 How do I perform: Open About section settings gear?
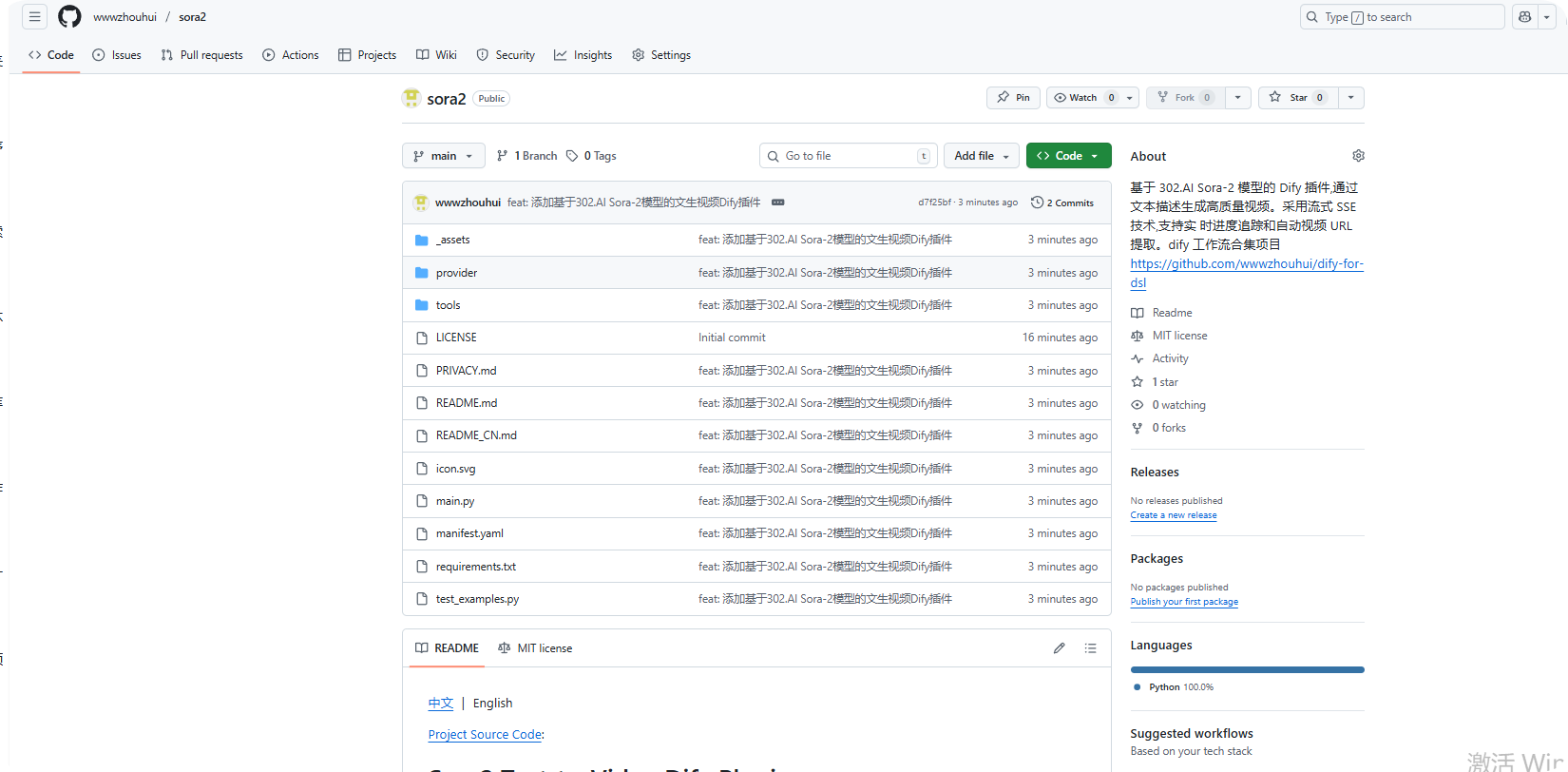pyautogui.click(x=1358, y=156)
